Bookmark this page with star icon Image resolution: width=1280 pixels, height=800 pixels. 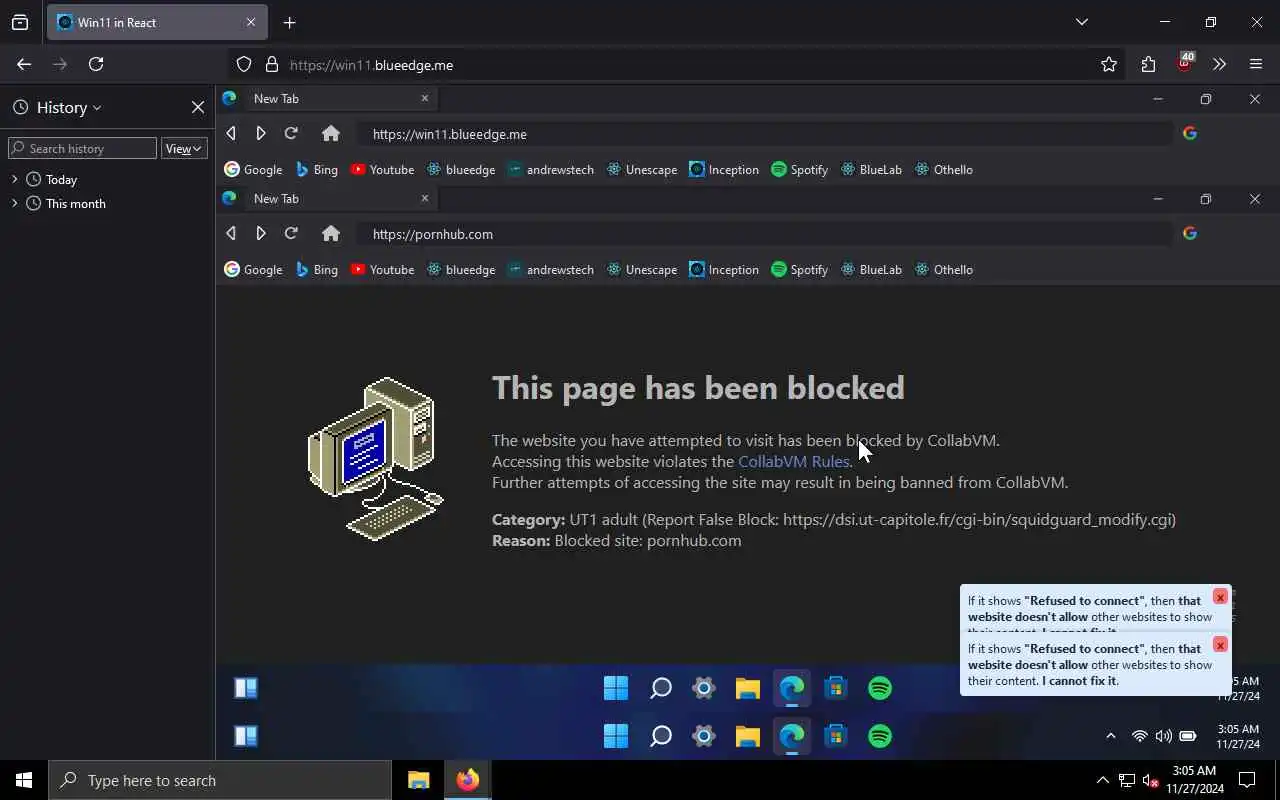[1109, 64]
